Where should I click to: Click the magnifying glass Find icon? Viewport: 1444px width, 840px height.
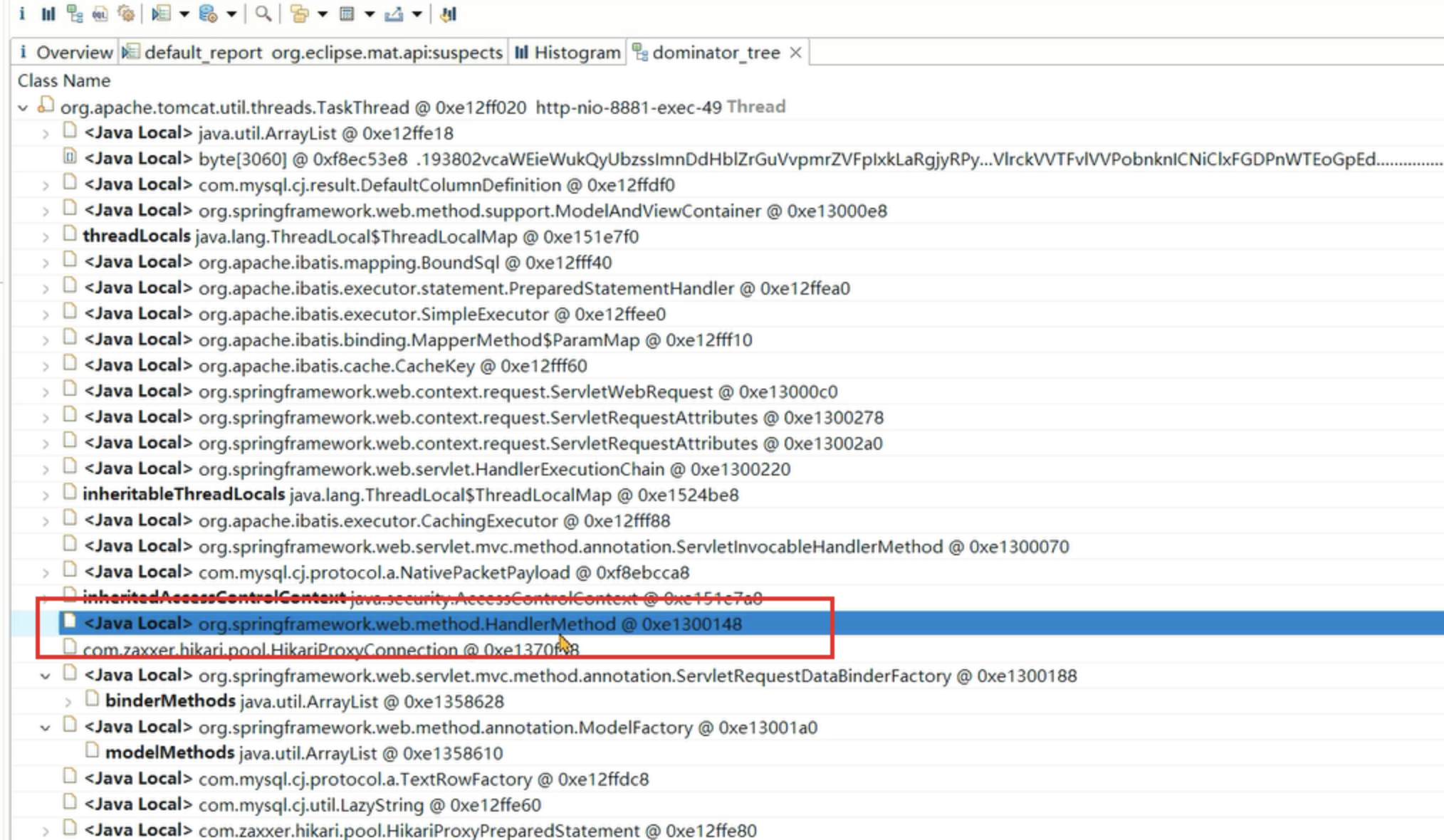point(263,14)
